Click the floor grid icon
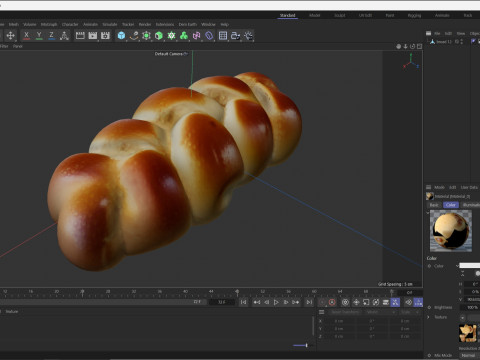480x360 pixels. pyautogui.click(x=223, y=36)
